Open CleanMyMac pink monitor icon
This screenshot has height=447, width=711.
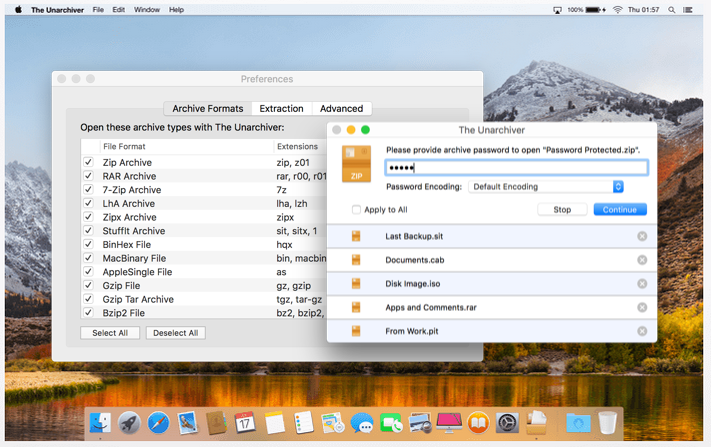tap(449, 423)
